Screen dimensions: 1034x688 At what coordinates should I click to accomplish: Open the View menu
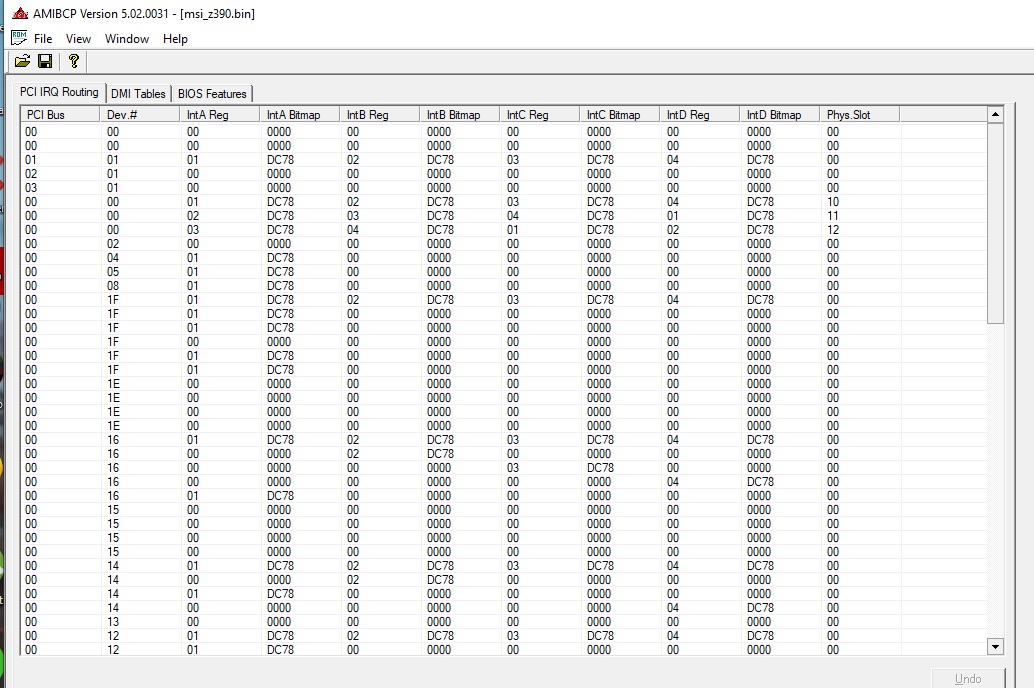pyautogui.click(x=78, y=39)
